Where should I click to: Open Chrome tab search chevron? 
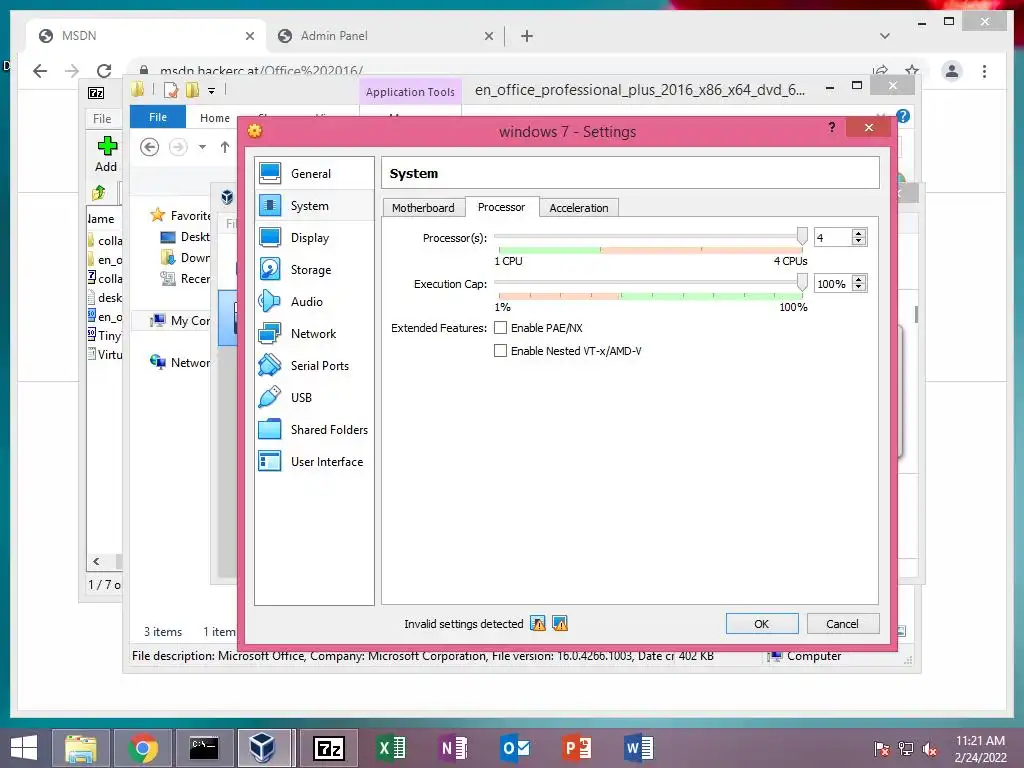[x=885, y=36]
